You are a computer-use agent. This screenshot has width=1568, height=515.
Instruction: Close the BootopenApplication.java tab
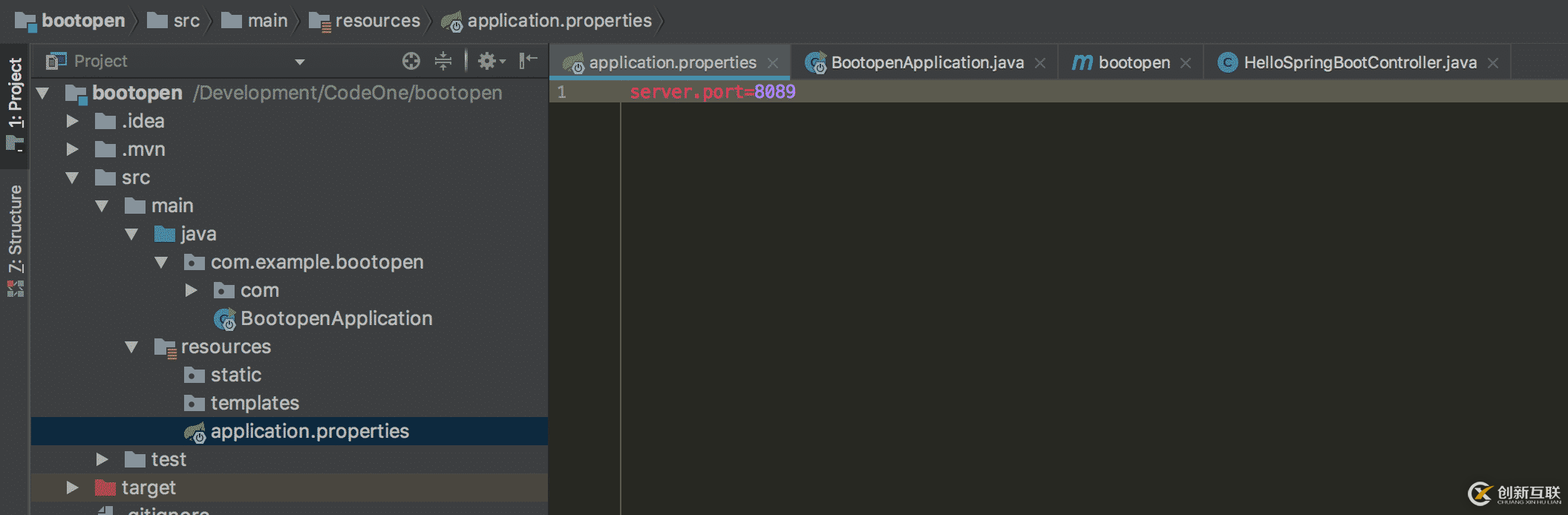click(x=1040, y=63)
